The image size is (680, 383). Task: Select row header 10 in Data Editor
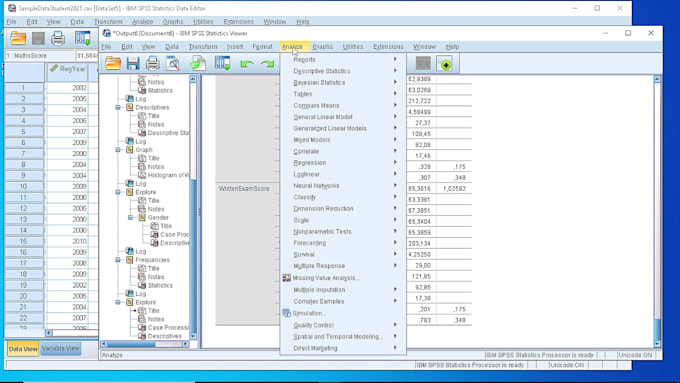[x=23, y=187]
